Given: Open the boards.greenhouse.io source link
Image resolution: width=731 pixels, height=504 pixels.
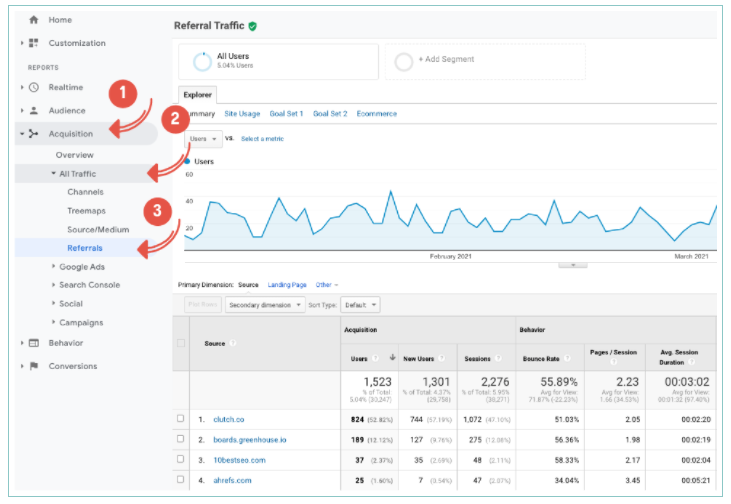Looking at the screenshot, I should click(x=250, y=440).
